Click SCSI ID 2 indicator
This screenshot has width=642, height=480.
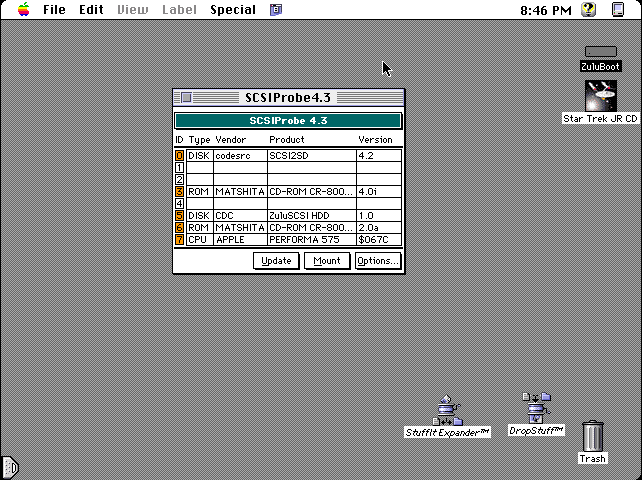click(179, 179)
